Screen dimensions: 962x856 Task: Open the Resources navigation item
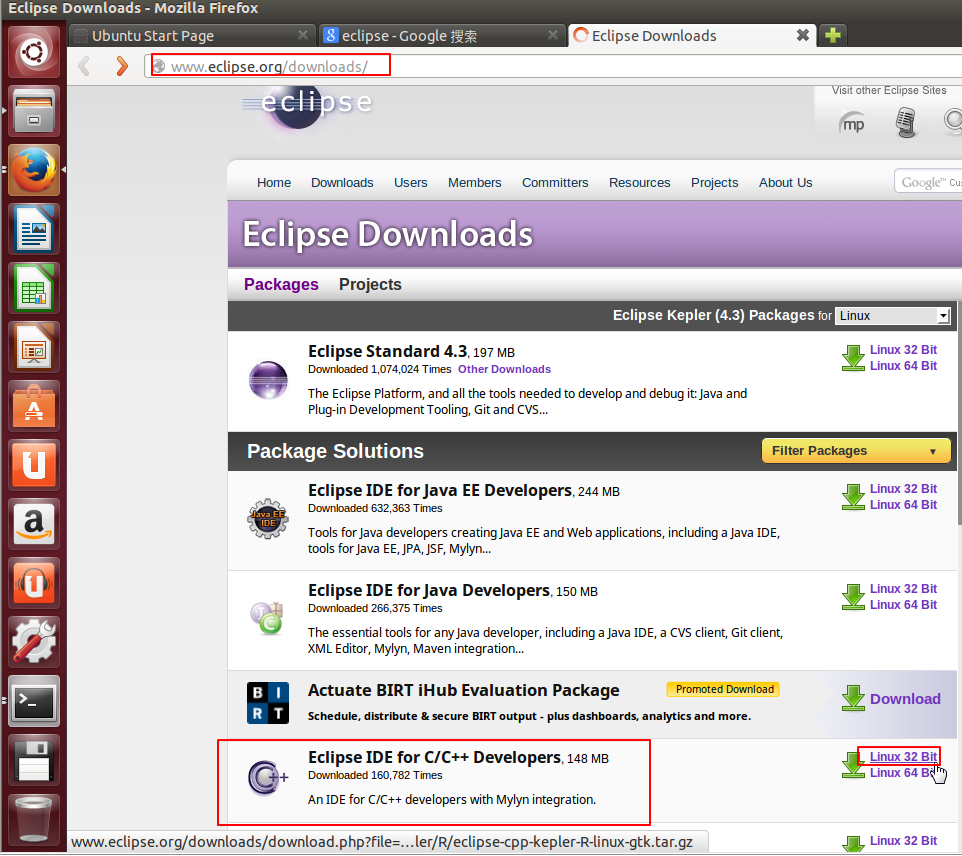pos(639,183)
